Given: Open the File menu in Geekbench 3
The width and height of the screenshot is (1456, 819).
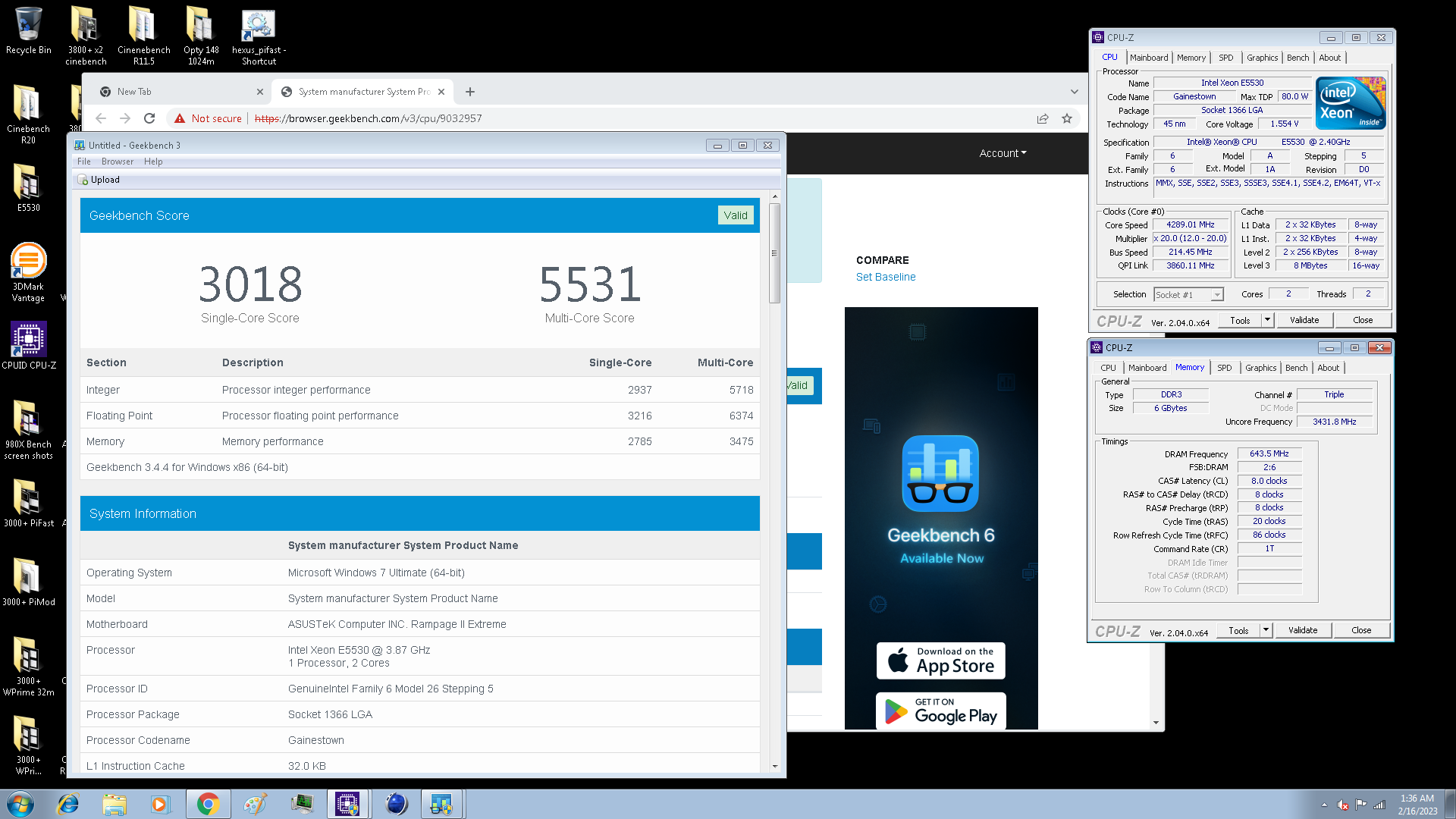Looking at the screenshot, I should pyautogui.click(x=84, y=162).
